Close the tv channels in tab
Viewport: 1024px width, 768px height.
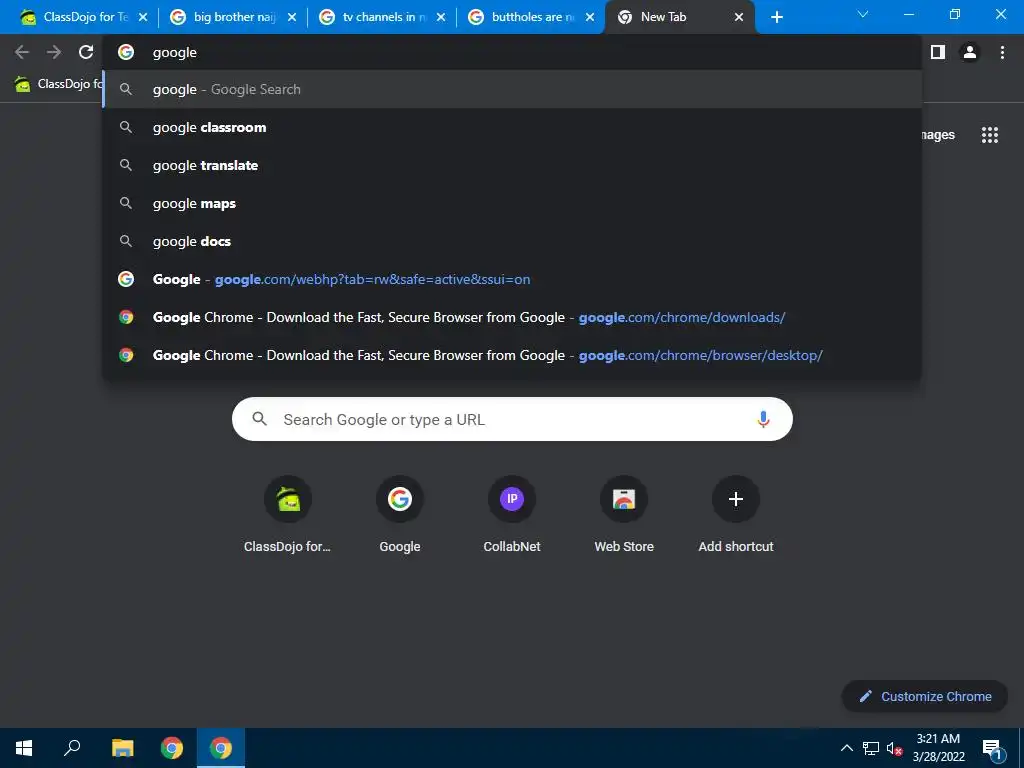441,18
